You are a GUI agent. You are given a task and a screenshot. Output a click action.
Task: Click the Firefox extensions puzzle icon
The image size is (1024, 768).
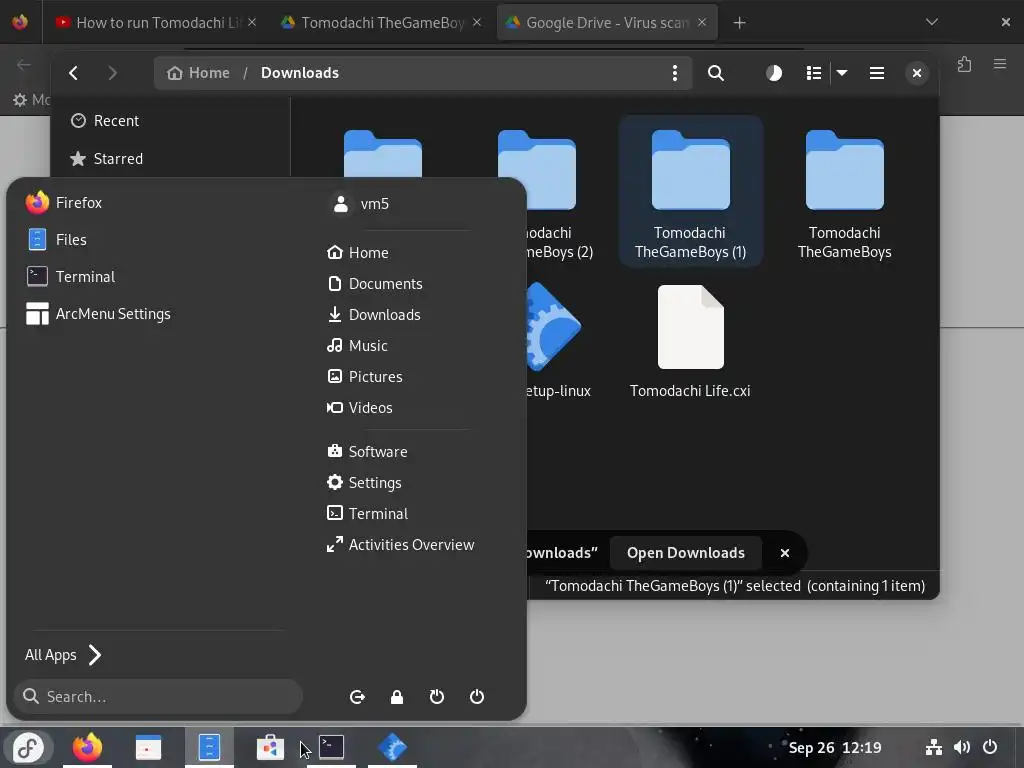pos(965,64)
